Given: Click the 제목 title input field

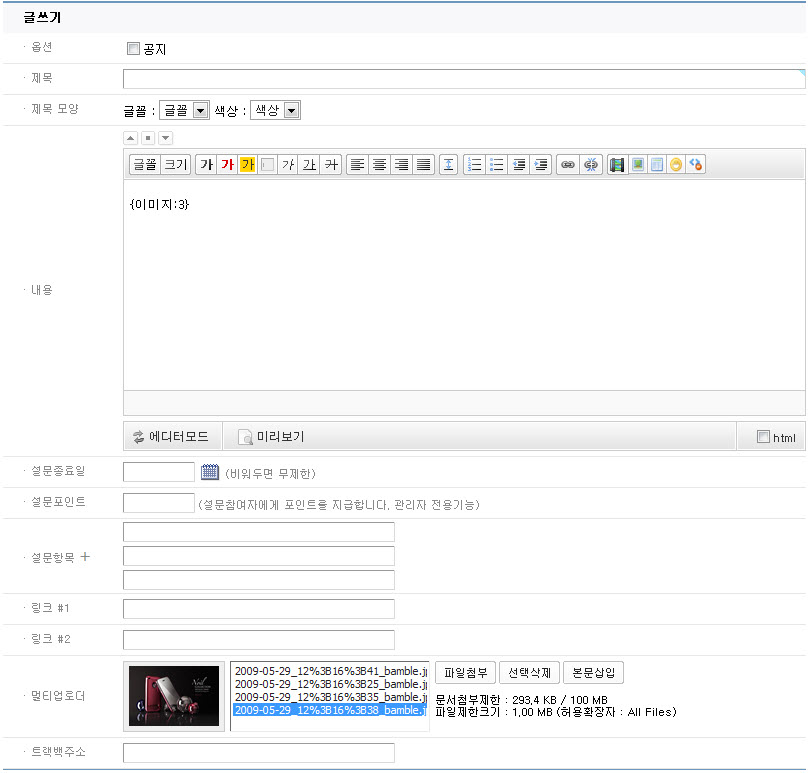Looking at the screenshot, I should [x=463, y=80].
